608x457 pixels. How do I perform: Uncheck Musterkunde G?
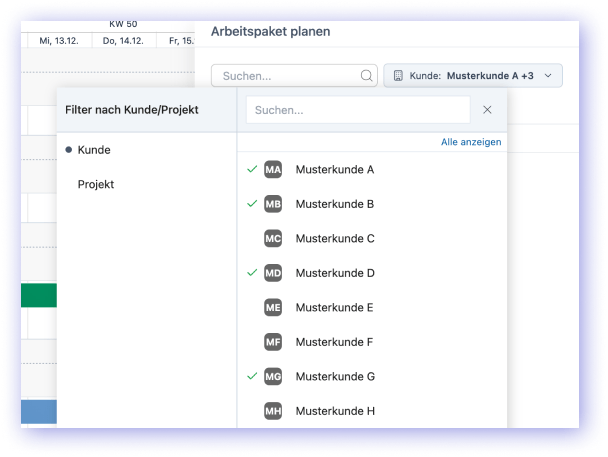[x=372, y=377]
